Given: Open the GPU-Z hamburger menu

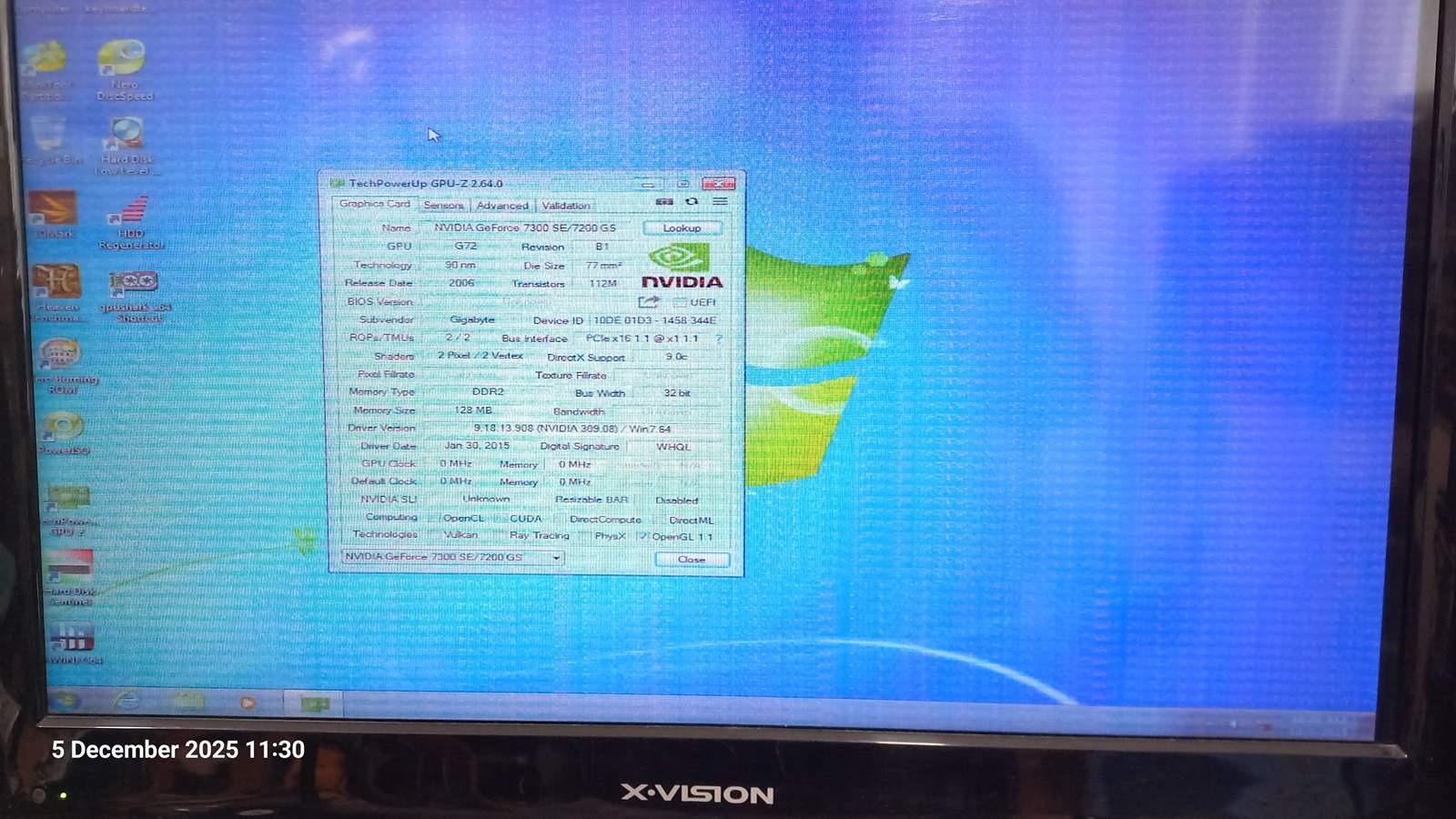Looking at the screenshot, I should 720,202.
